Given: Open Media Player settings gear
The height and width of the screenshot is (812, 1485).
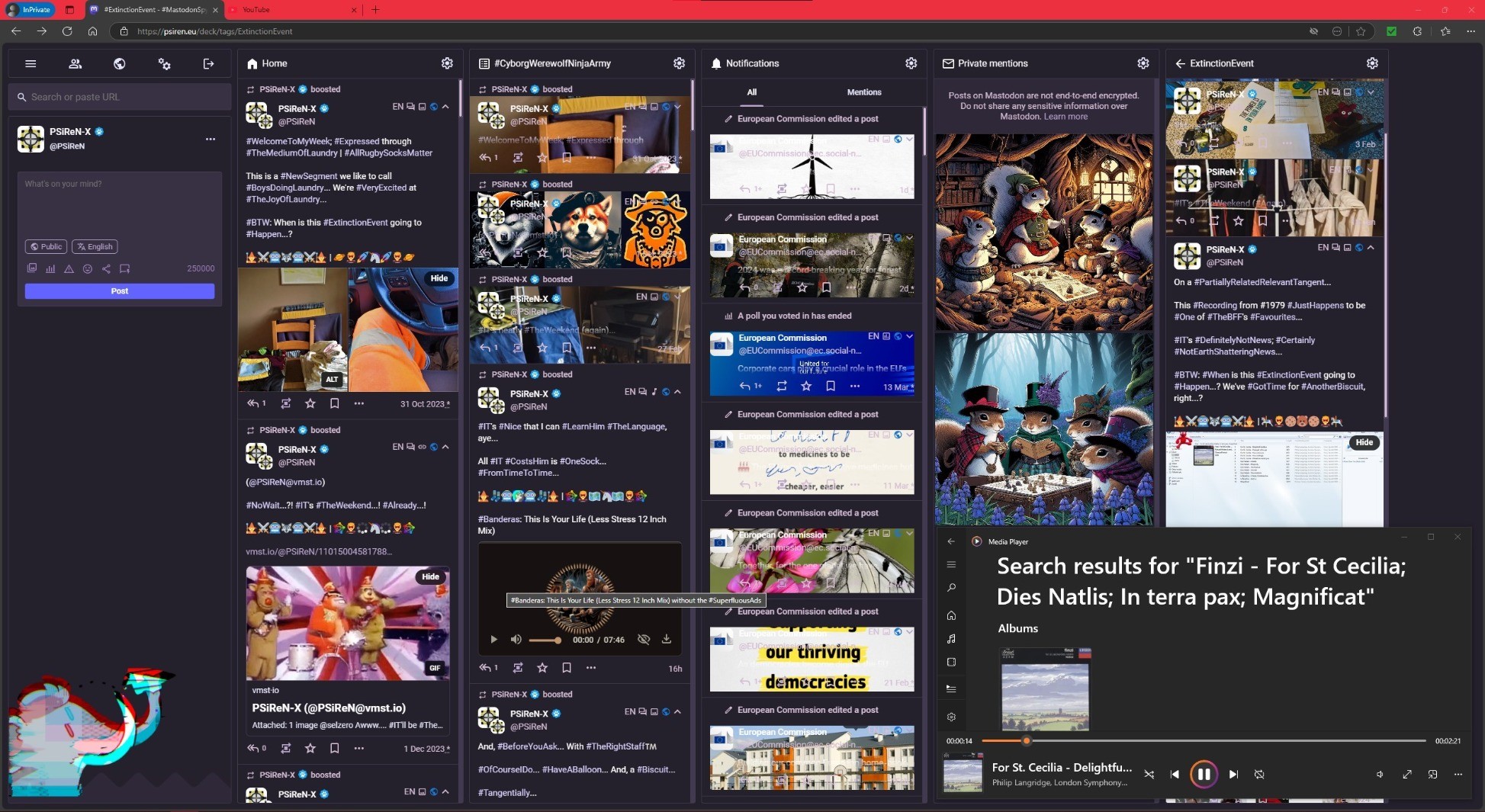Looking at the screenshot, I should [x=951, y=717].
